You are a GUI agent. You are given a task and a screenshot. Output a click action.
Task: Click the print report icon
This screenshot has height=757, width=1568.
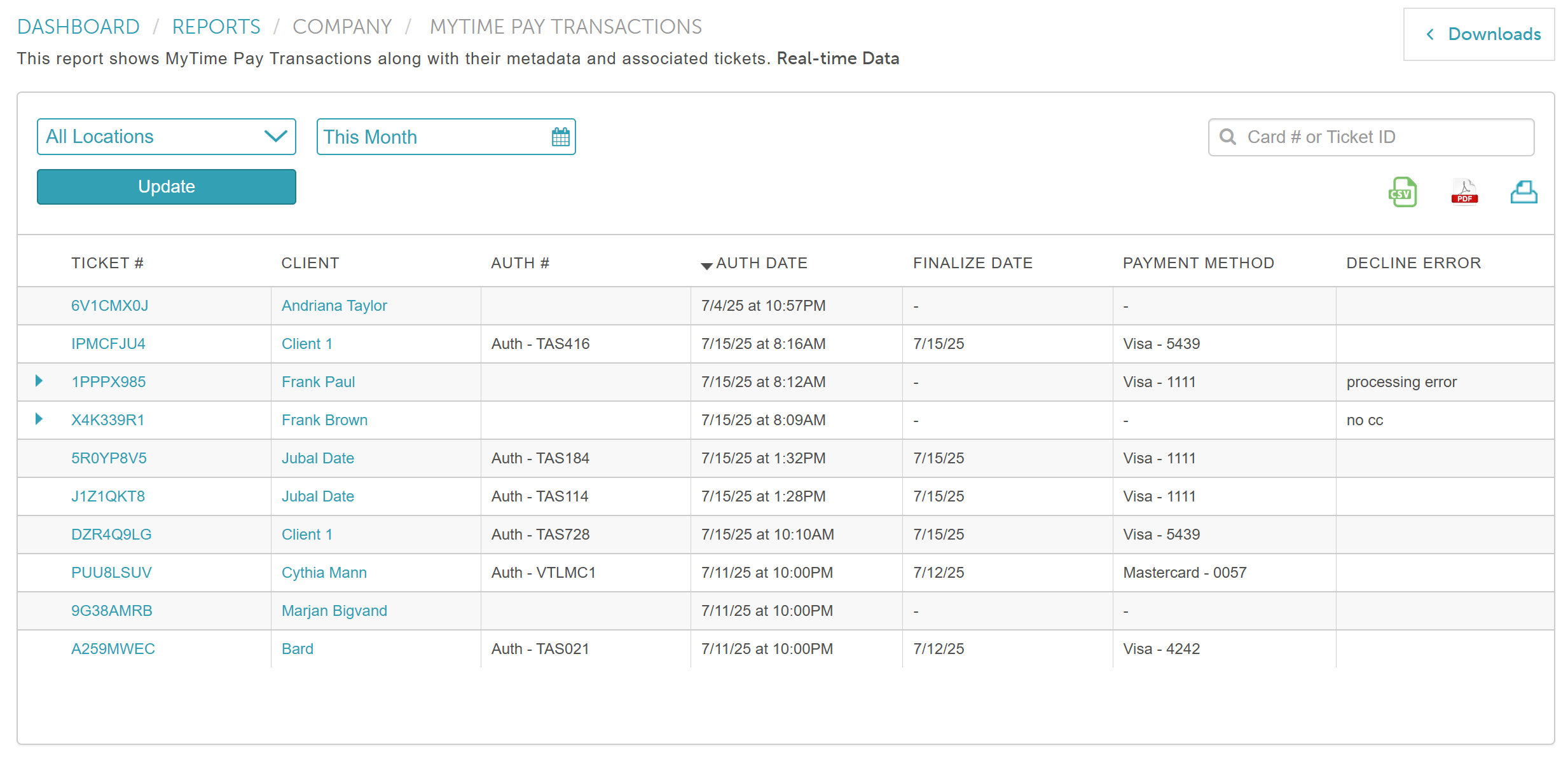1523,192
